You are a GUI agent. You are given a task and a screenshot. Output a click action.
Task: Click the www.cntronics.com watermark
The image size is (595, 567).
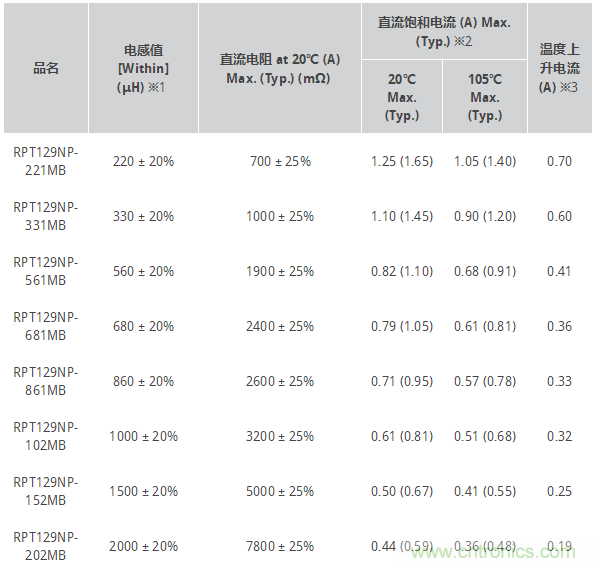[494, 552]
